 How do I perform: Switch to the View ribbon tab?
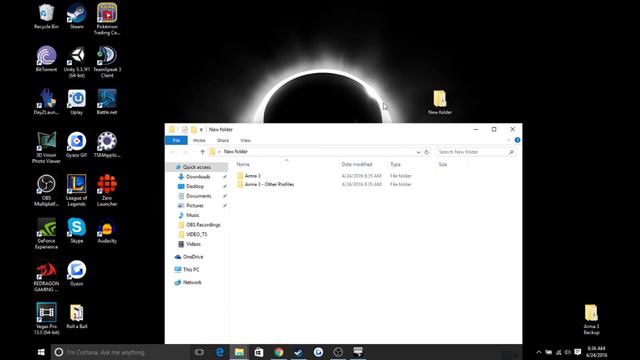click(x=245, y=140)
